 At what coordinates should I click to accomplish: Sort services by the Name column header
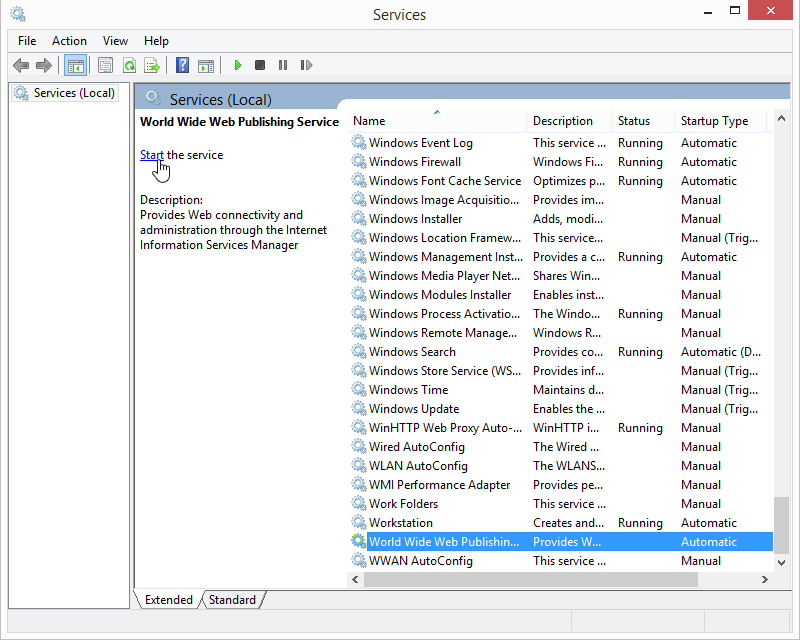437,121
